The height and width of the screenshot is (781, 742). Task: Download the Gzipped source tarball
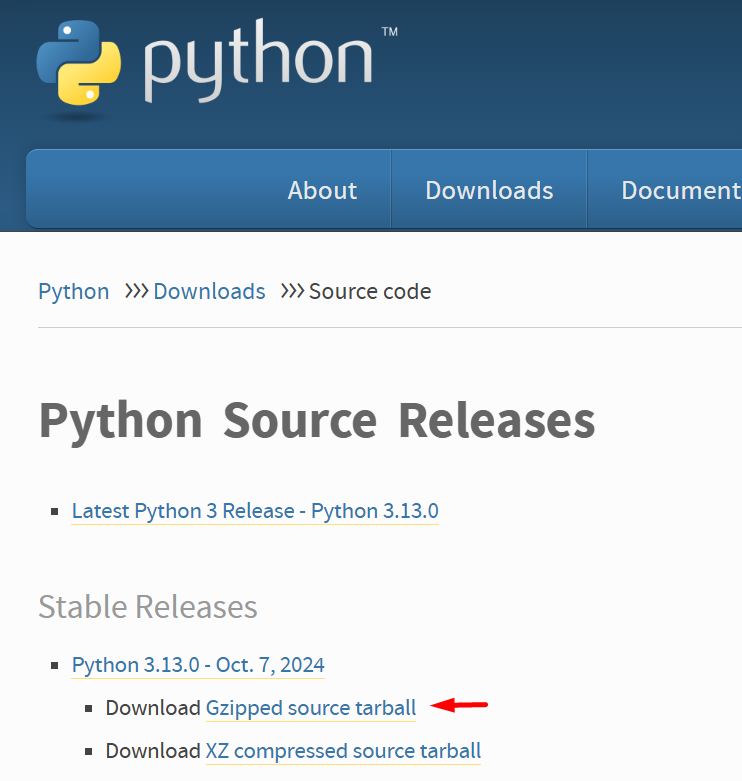pyautogui.click(x=311, y=708)
